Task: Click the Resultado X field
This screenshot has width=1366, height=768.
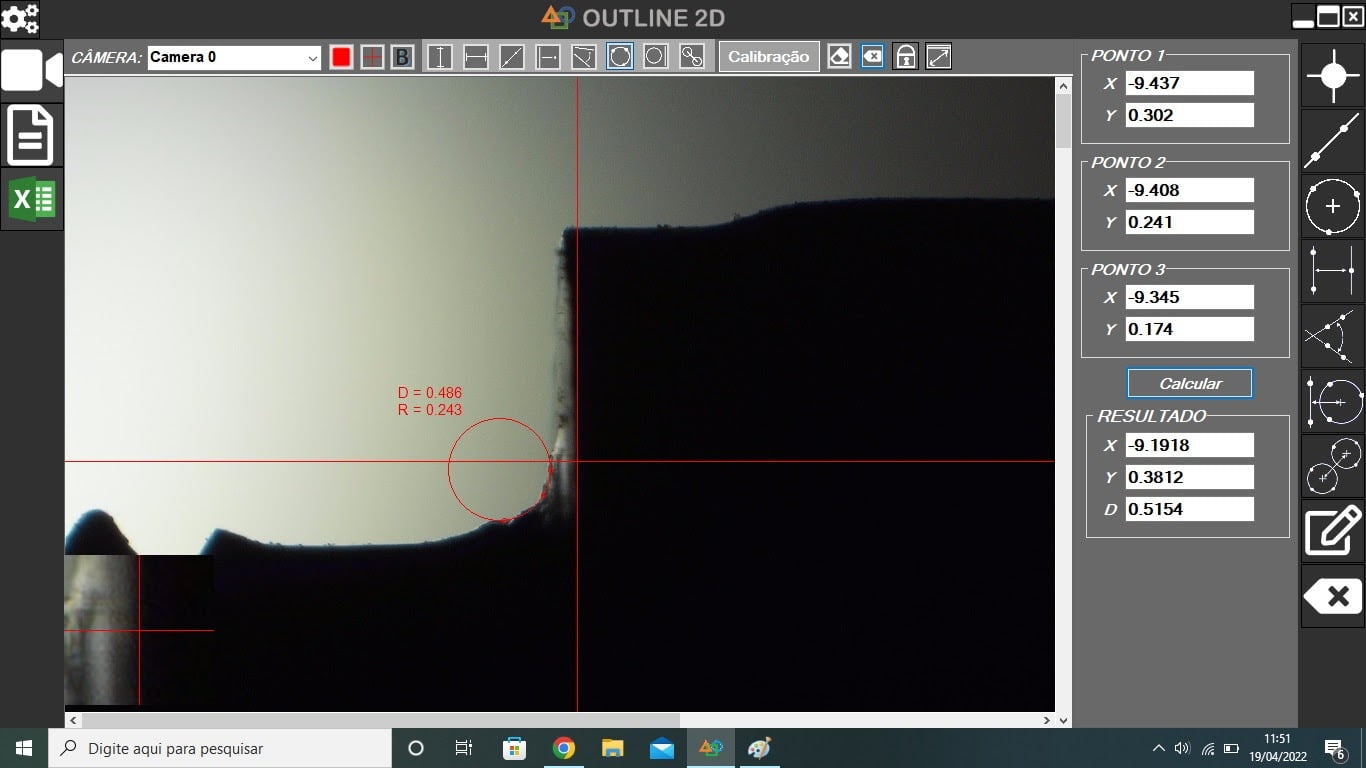Action: pos(1190,445)
